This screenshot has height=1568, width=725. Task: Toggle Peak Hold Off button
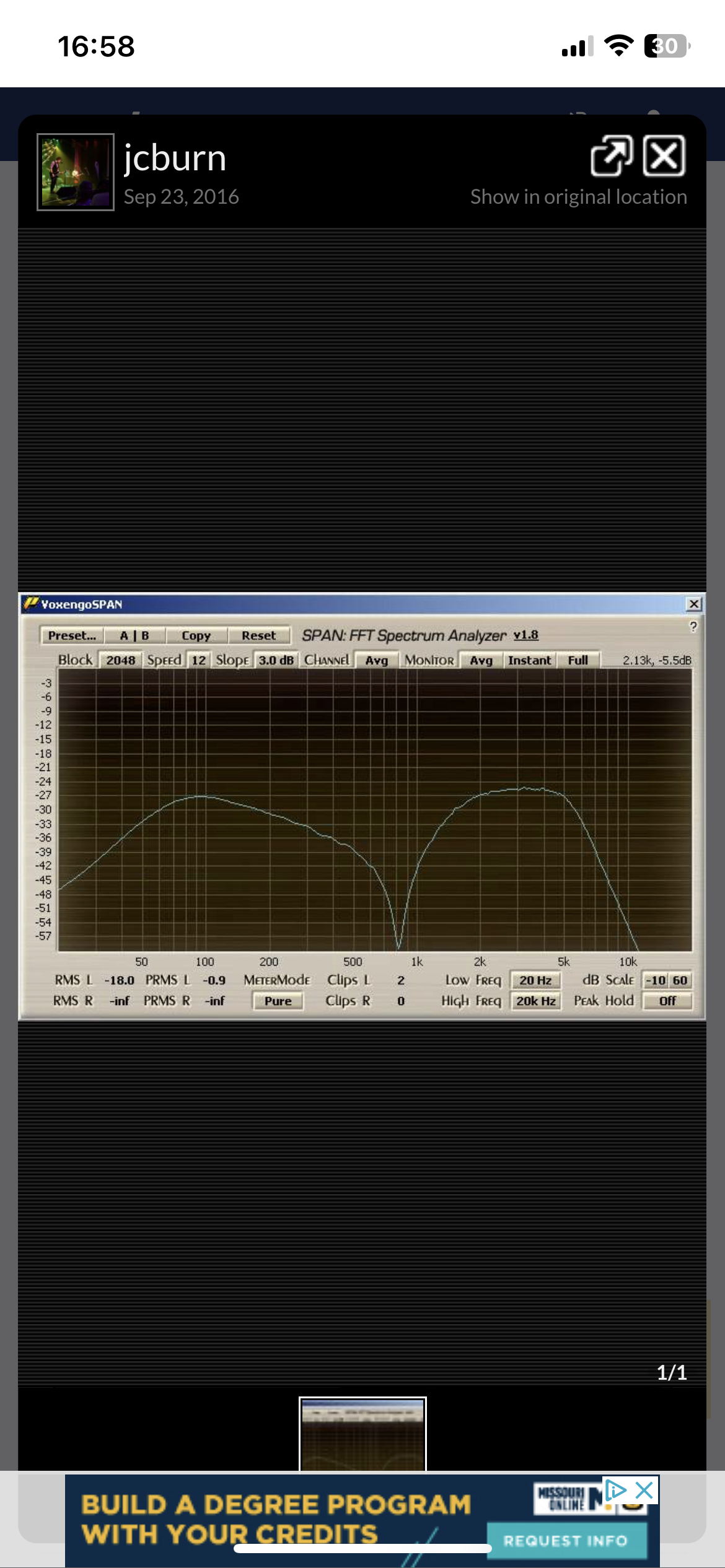[x=667, y=1001]
